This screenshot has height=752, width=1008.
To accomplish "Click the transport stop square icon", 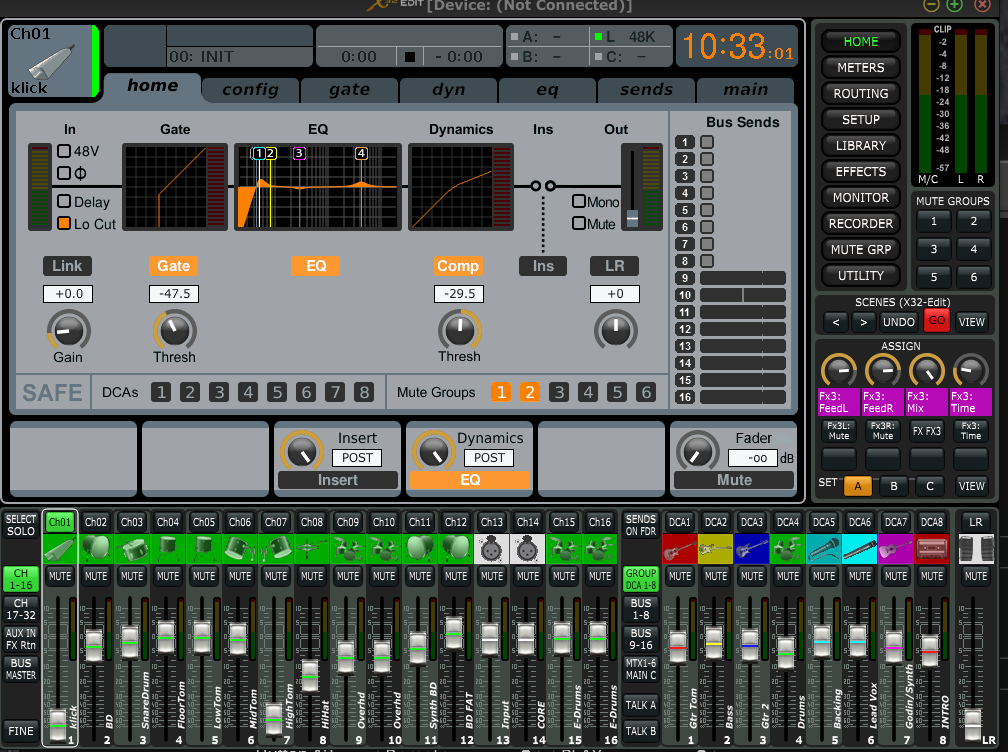I will click(x=410, y=57).
